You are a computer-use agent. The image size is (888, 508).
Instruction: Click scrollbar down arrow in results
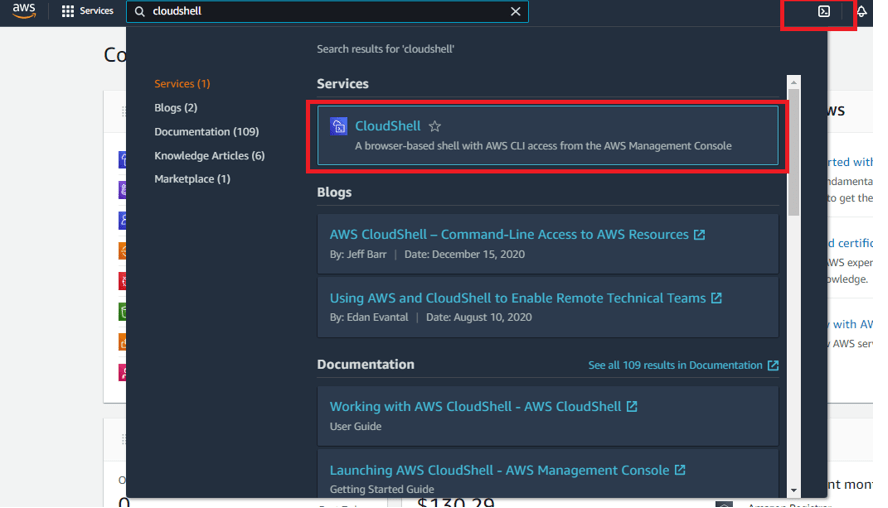coord(794,490)
